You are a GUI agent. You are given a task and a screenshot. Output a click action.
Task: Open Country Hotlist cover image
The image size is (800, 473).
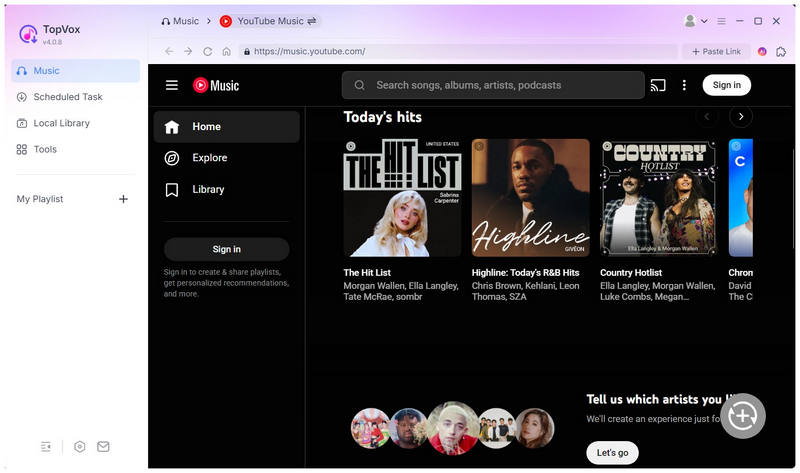click(659, 197)
